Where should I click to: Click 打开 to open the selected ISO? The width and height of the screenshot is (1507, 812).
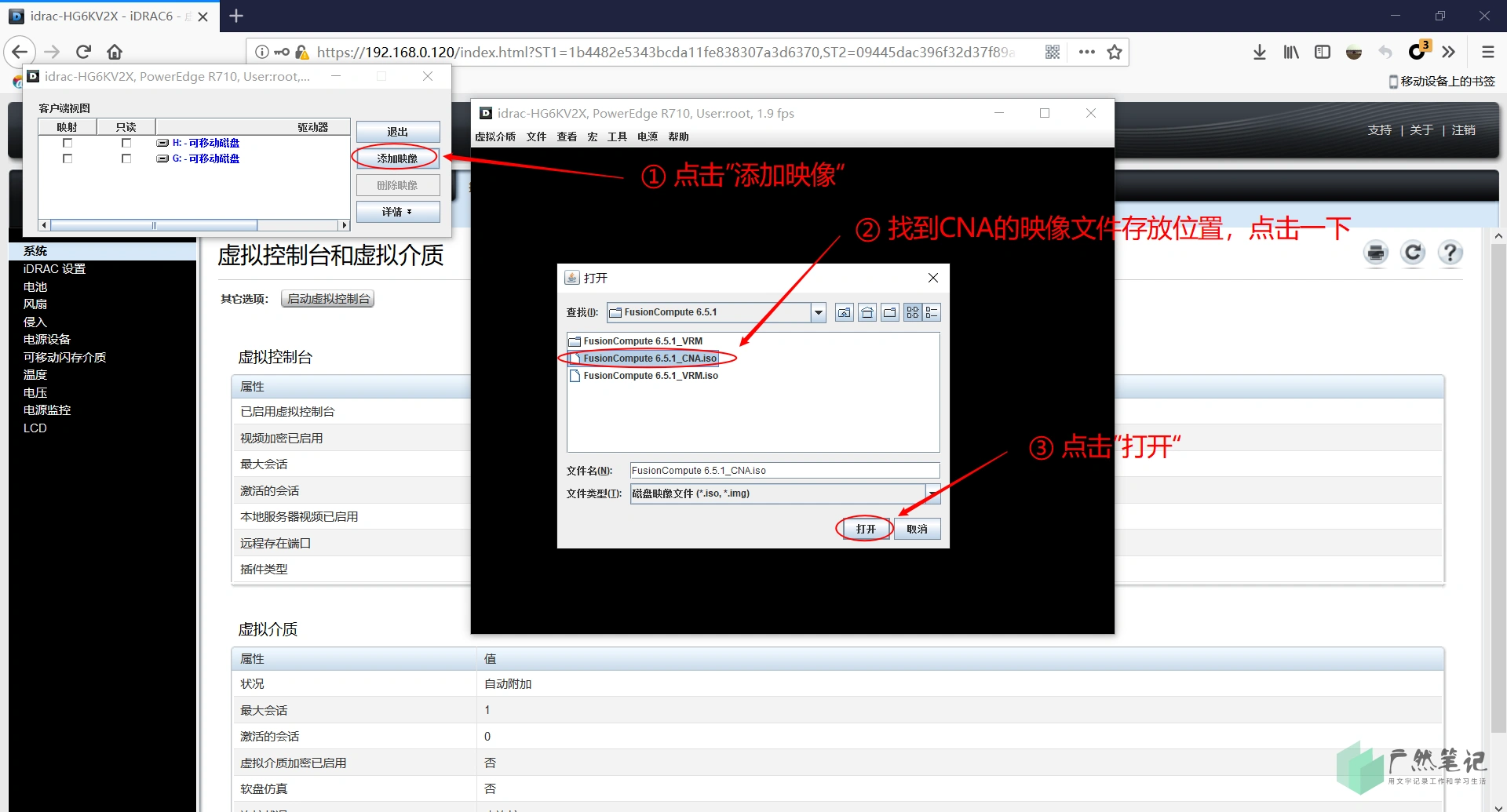[866, 529]
